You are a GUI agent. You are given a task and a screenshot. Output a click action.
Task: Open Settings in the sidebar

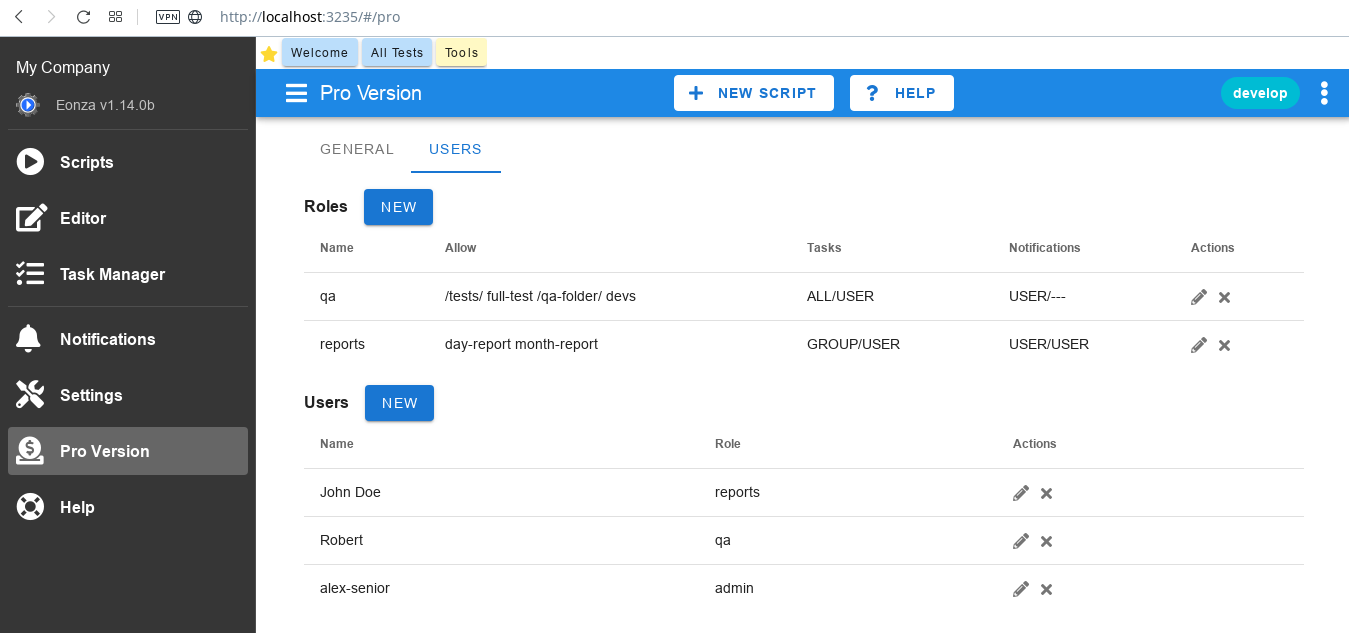click(x=128, y=395)
